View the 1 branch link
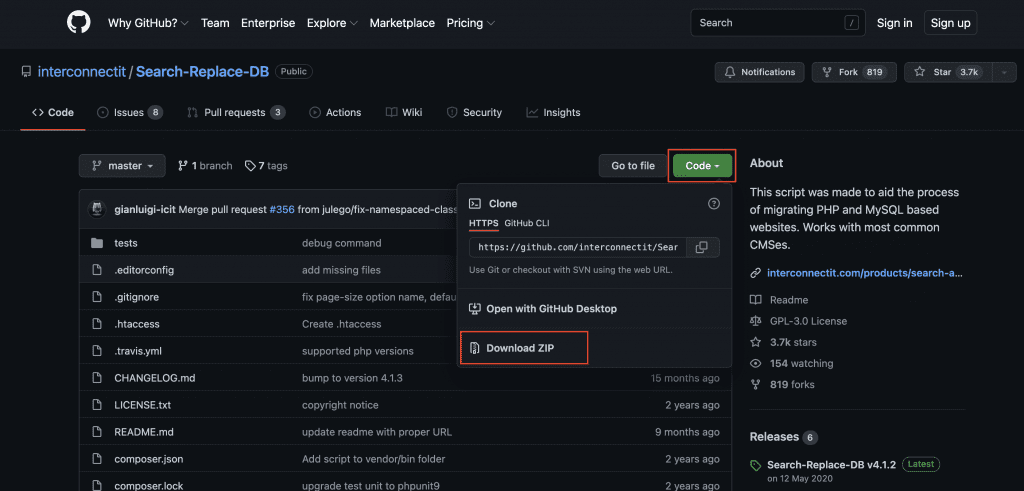This screenshot has width=1024, height=491. (205, 166)
